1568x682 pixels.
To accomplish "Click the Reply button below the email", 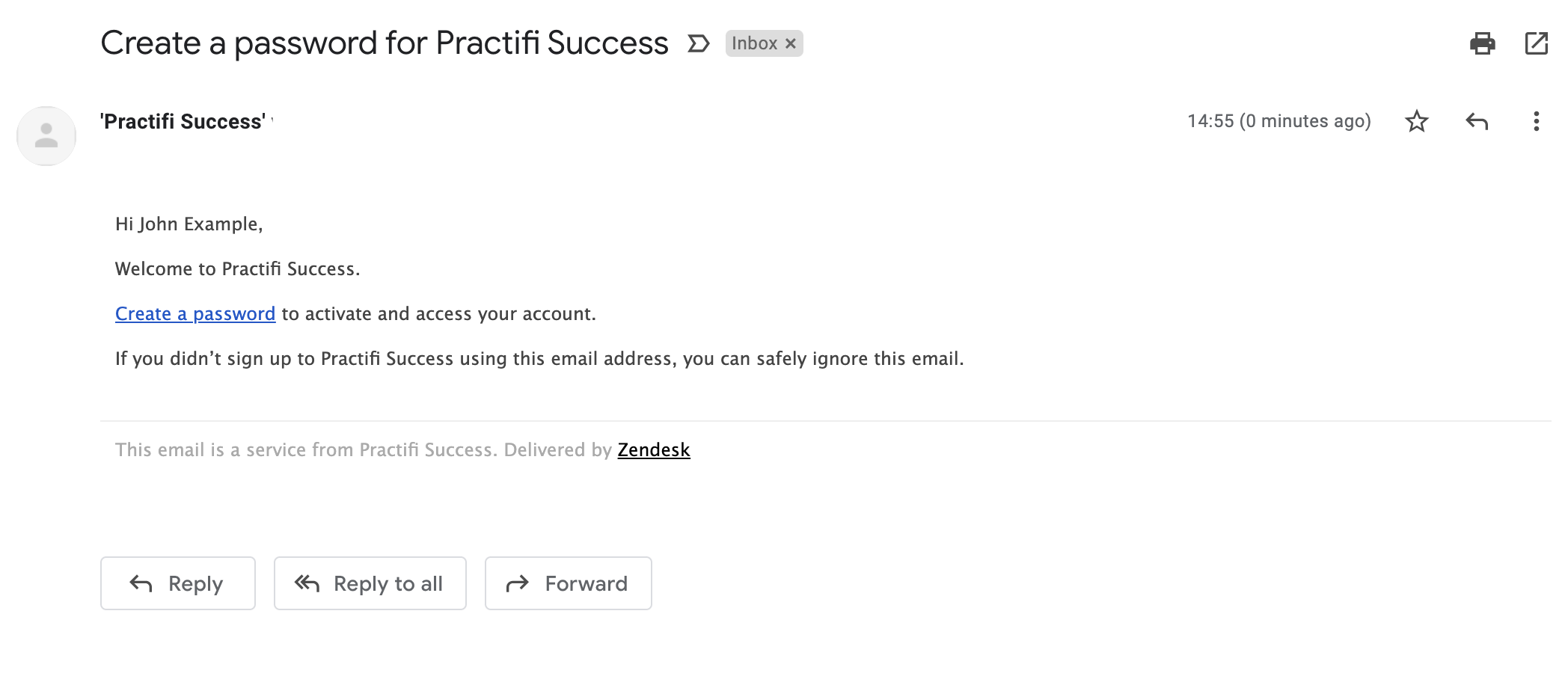I will [x=178, y=583].
